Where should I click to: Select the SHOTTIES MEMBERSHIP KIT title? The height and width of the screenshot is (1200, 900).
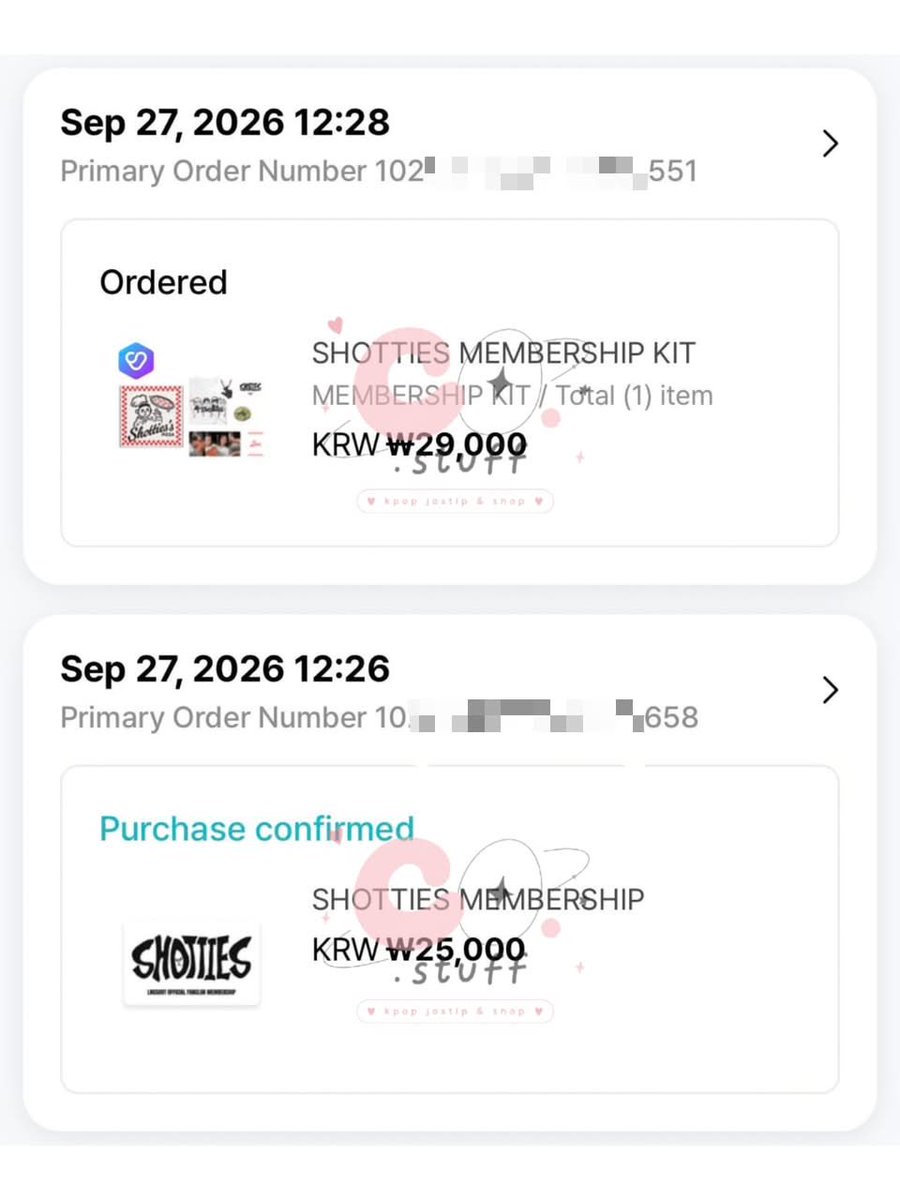503,353
